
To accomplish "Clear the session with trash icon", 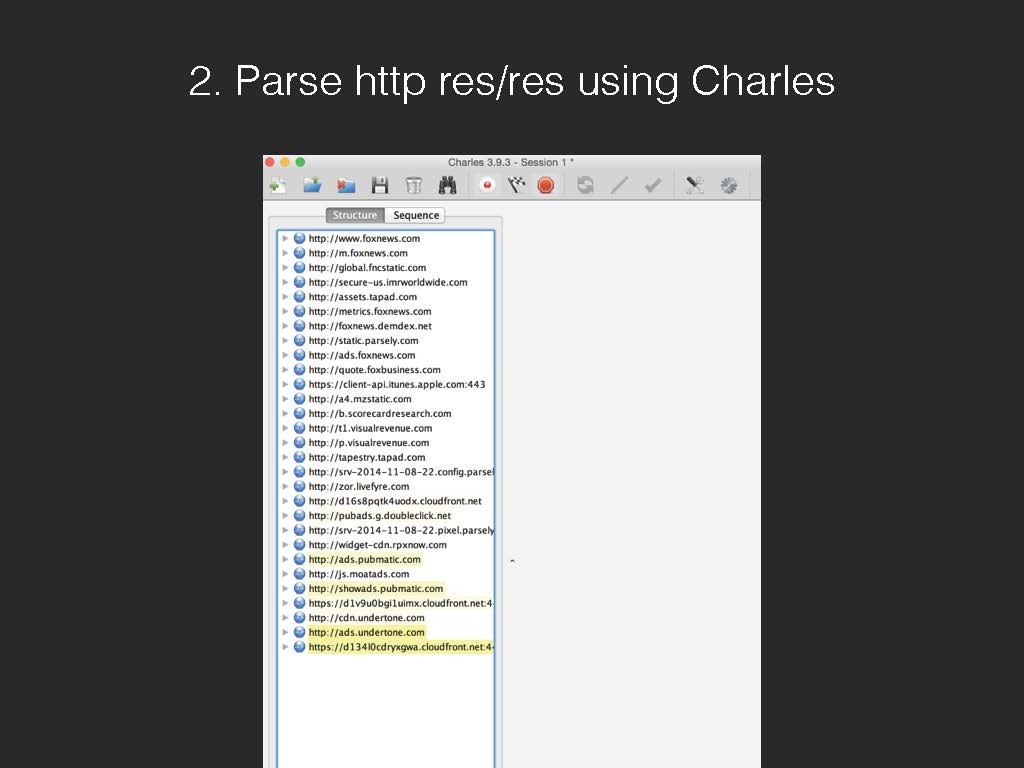I will (x=413, y=185).
